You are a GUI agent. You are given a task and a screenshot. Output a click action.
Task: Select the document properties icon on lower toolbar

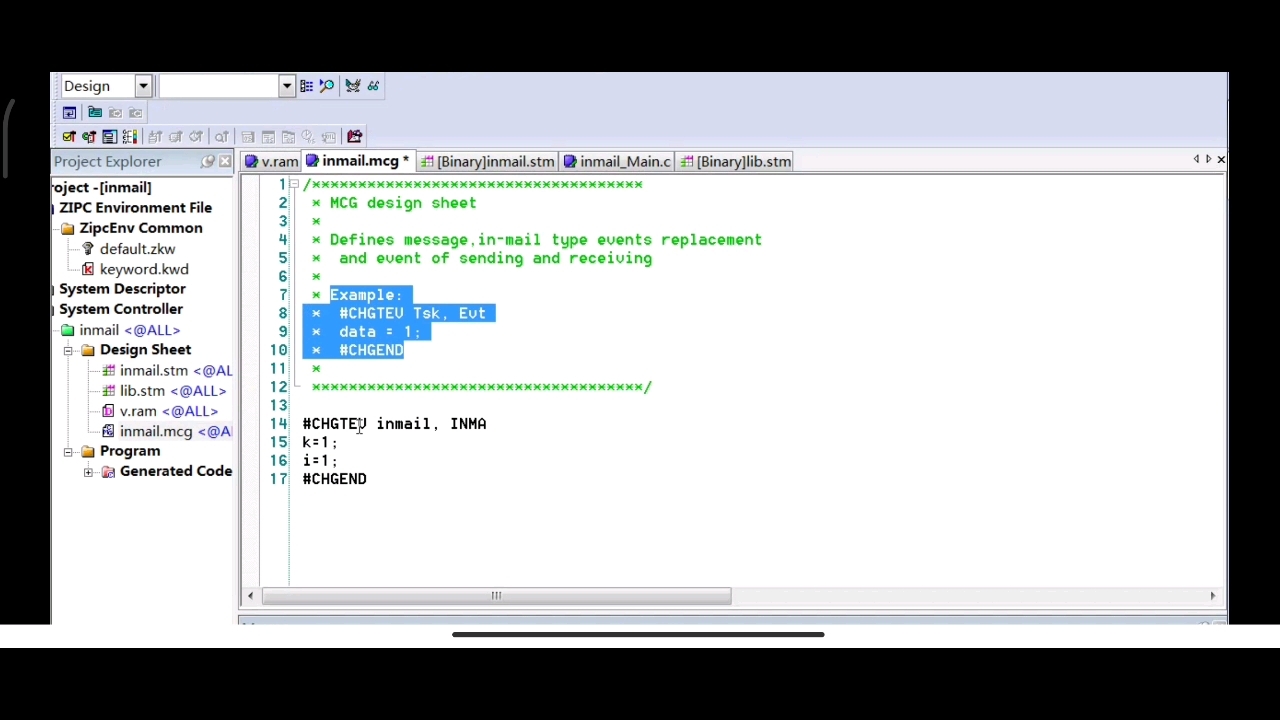[x=110, y=136]
